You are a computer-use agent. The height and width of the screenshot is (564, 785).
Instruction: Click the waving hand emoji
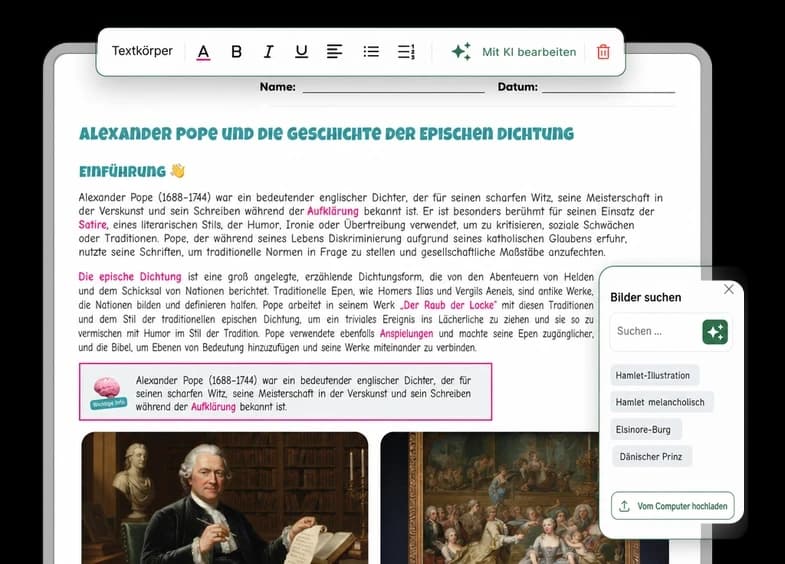[177, 171]
